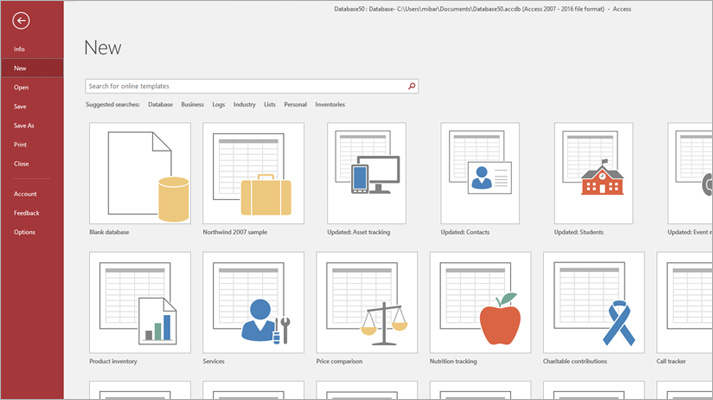
Task: Open the Northwind 2007 sample template
Action: point(253,173)
